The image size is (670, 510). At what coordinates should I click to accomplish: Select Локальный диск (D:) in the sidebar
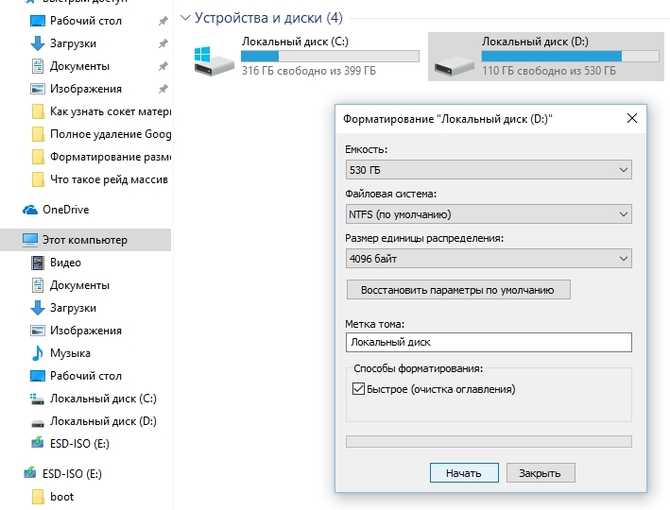94,421
